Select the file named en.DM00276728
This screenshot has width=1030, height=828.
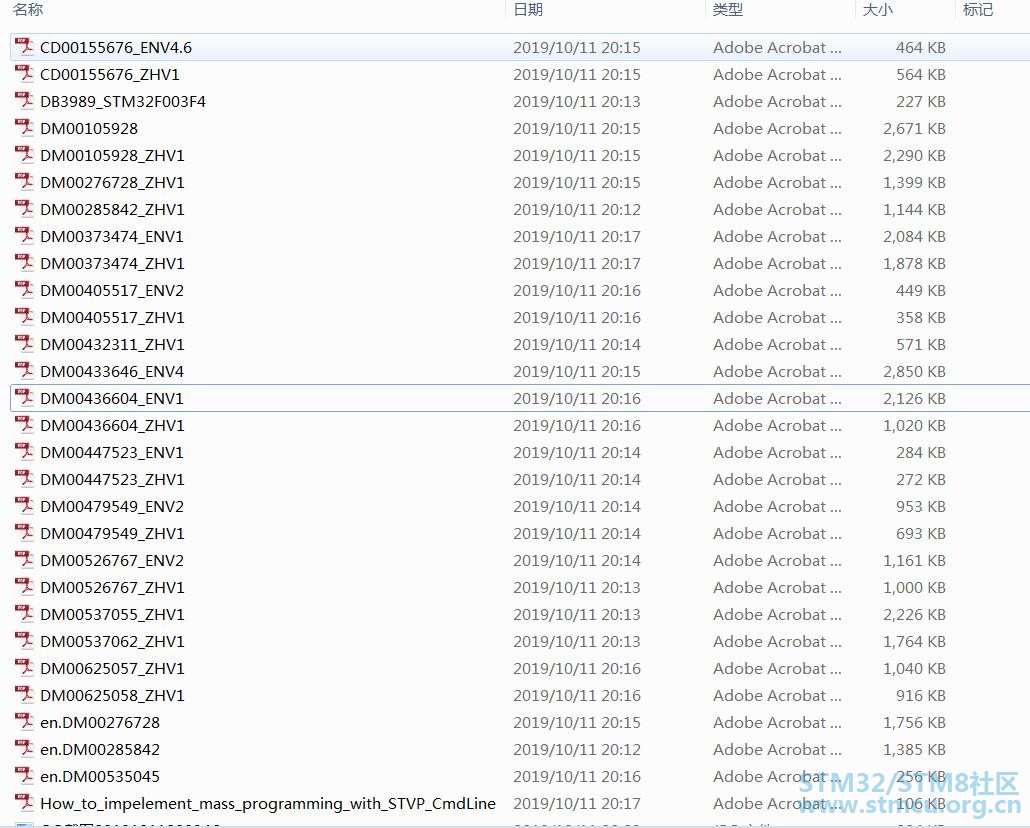tap(100, 722)
